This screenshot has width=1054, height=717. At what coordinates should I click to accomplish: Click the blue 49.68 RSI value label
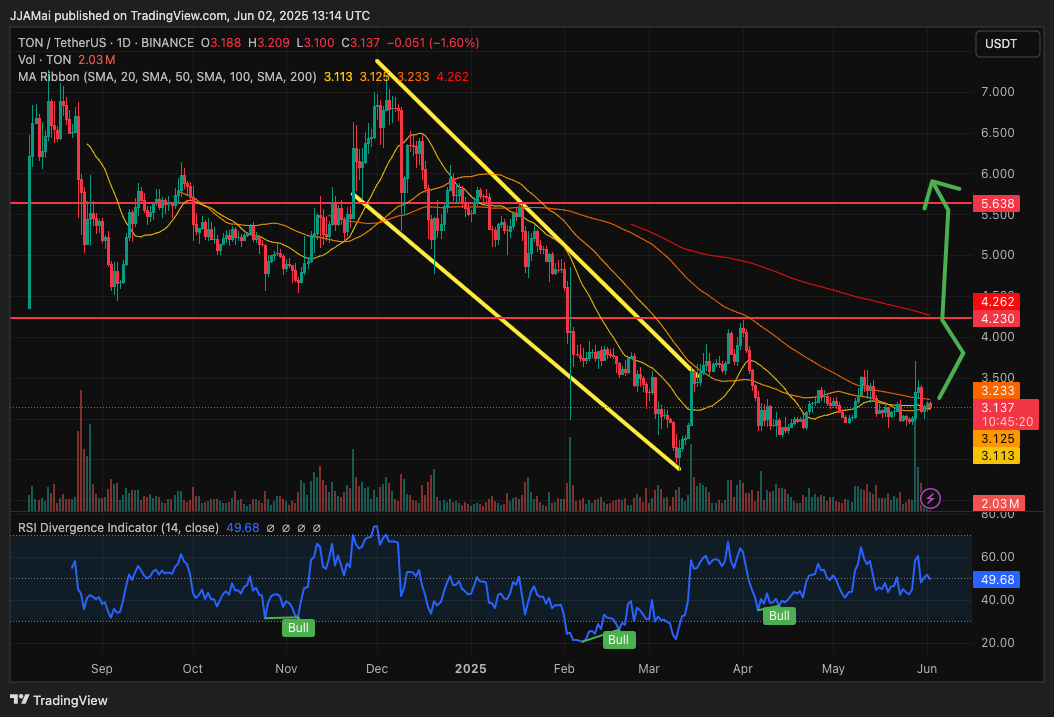click(x=999, y=579)
